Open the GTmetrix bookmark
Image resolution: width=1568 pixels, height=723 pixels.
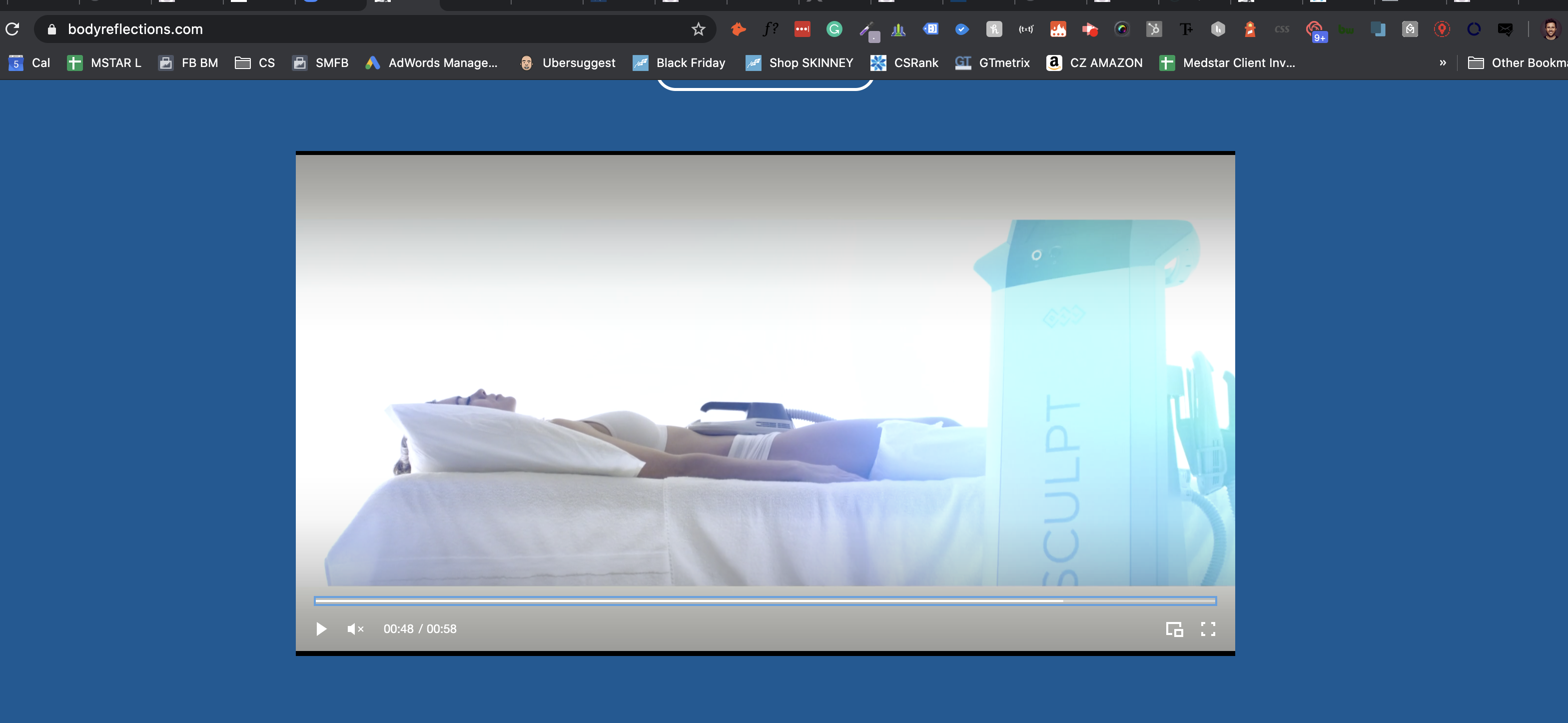(993, 62)
